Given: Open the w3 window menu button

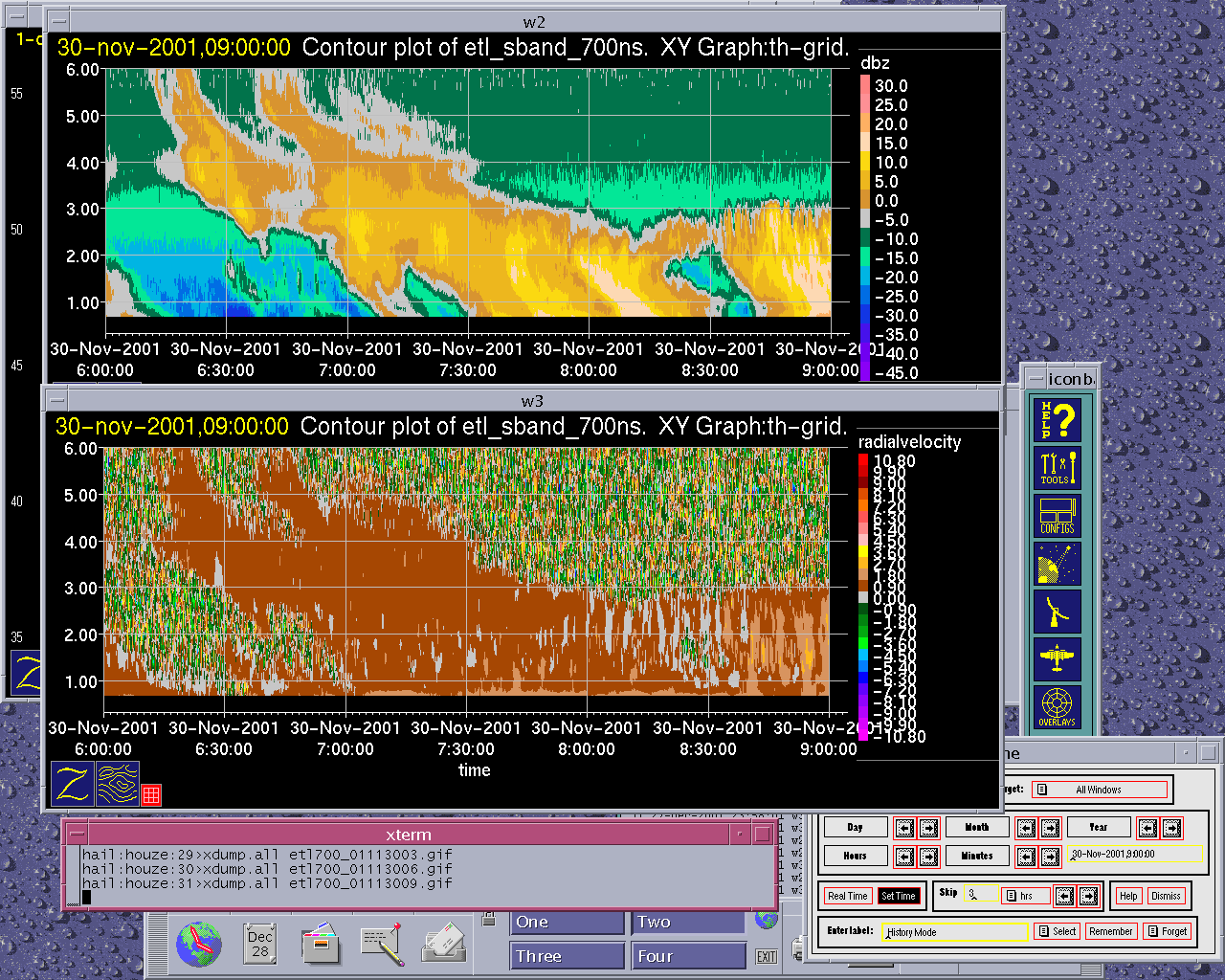Looking at the screenshot, I should pyautogui.click(x=56, y=399).
